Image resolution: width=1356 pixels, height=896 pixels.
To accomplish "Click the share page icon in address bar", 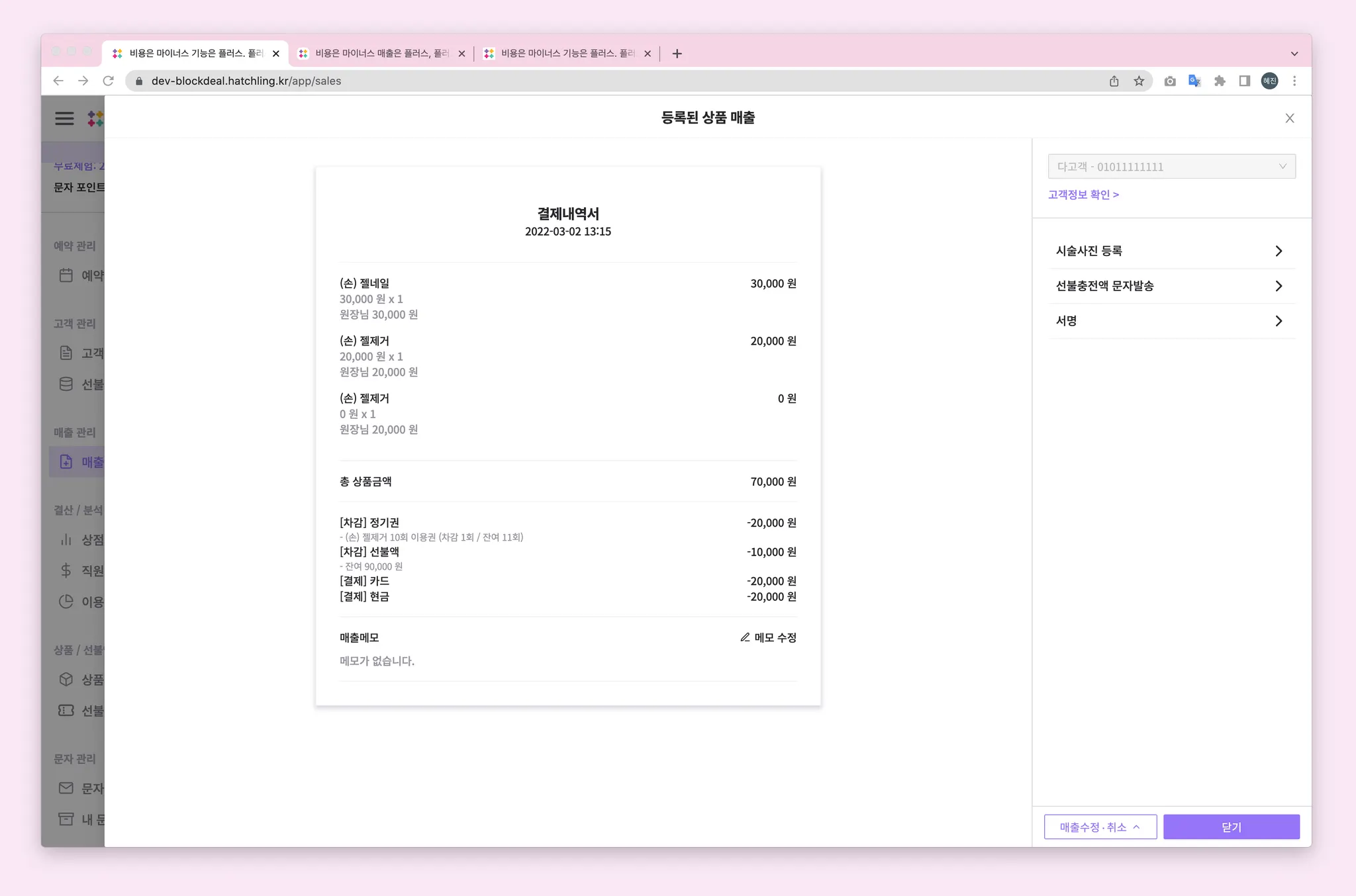I will [1114, 81].
